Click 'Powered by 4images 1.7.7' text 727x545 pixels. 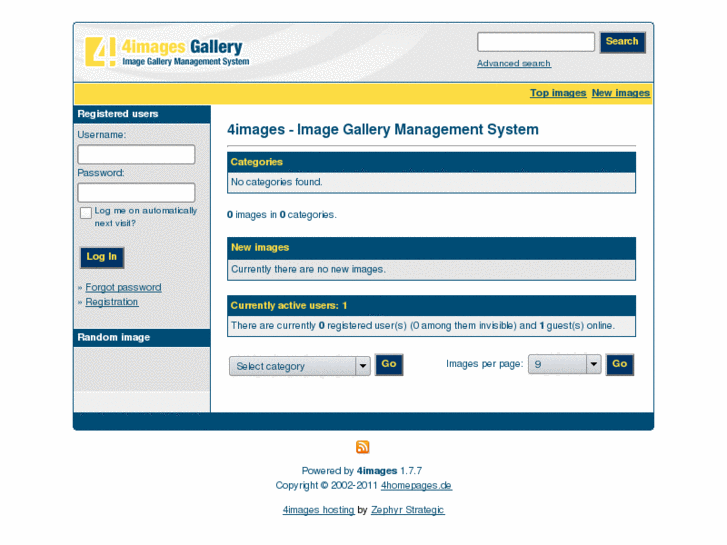pos(362,471)
